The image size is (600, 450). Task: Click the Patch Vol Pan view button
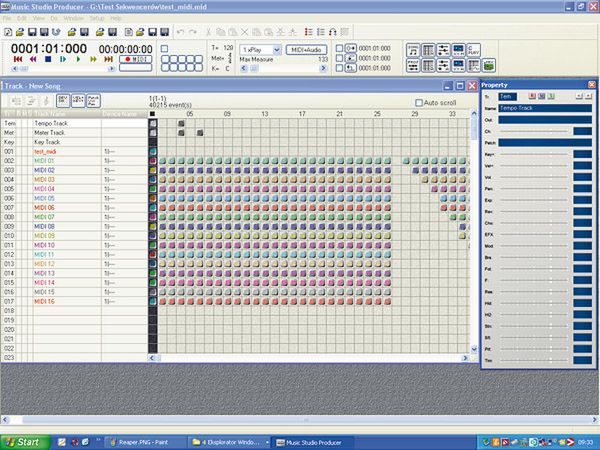[93, 101]
